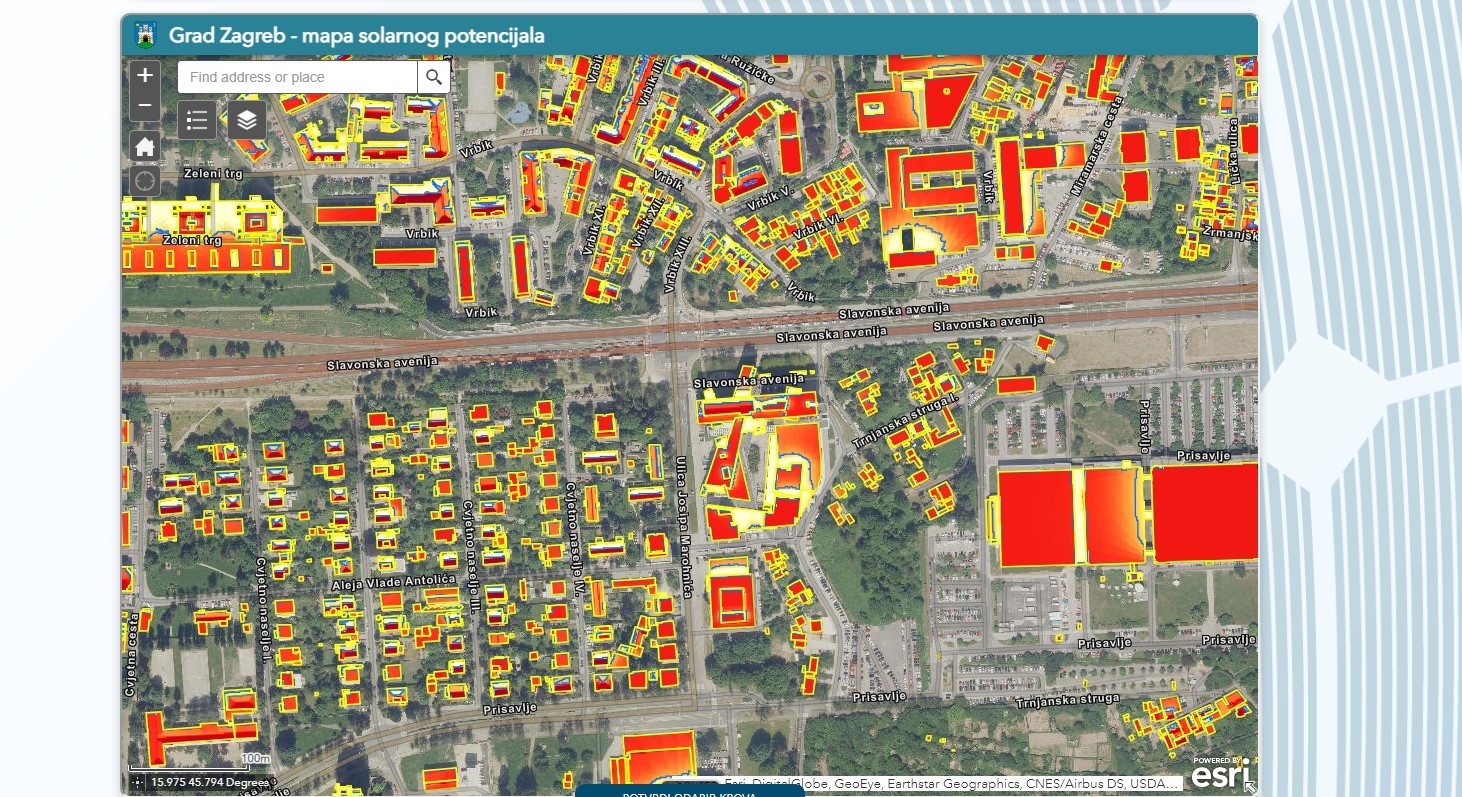
Task: Toggle the coordinate capture icon
Action: [137, 783]
